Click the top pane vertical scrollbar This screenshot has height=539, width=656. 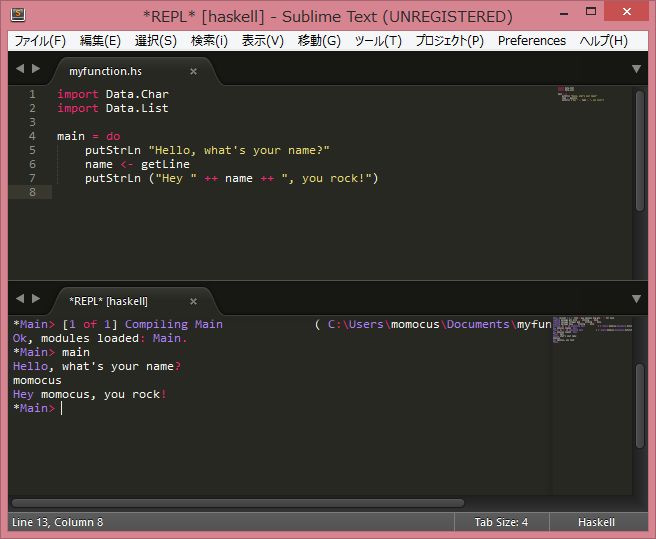pos(640,151)
